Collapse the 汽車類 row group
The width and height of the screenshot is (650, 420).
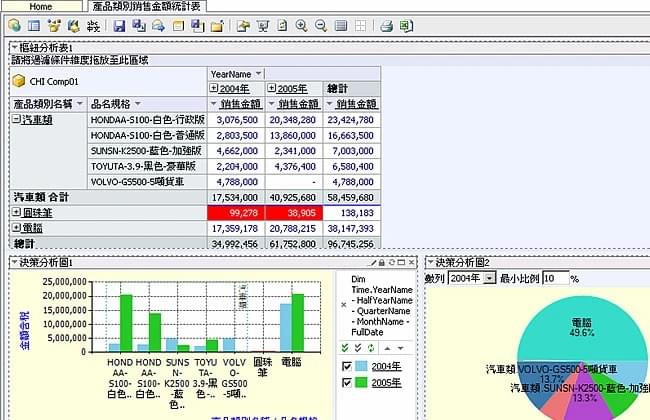click(16, 119)
